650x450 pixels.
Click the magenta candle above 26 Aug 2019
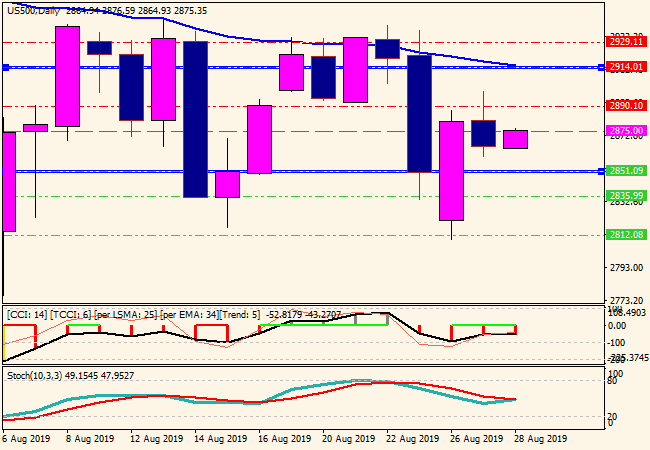[x=451, y=171]
